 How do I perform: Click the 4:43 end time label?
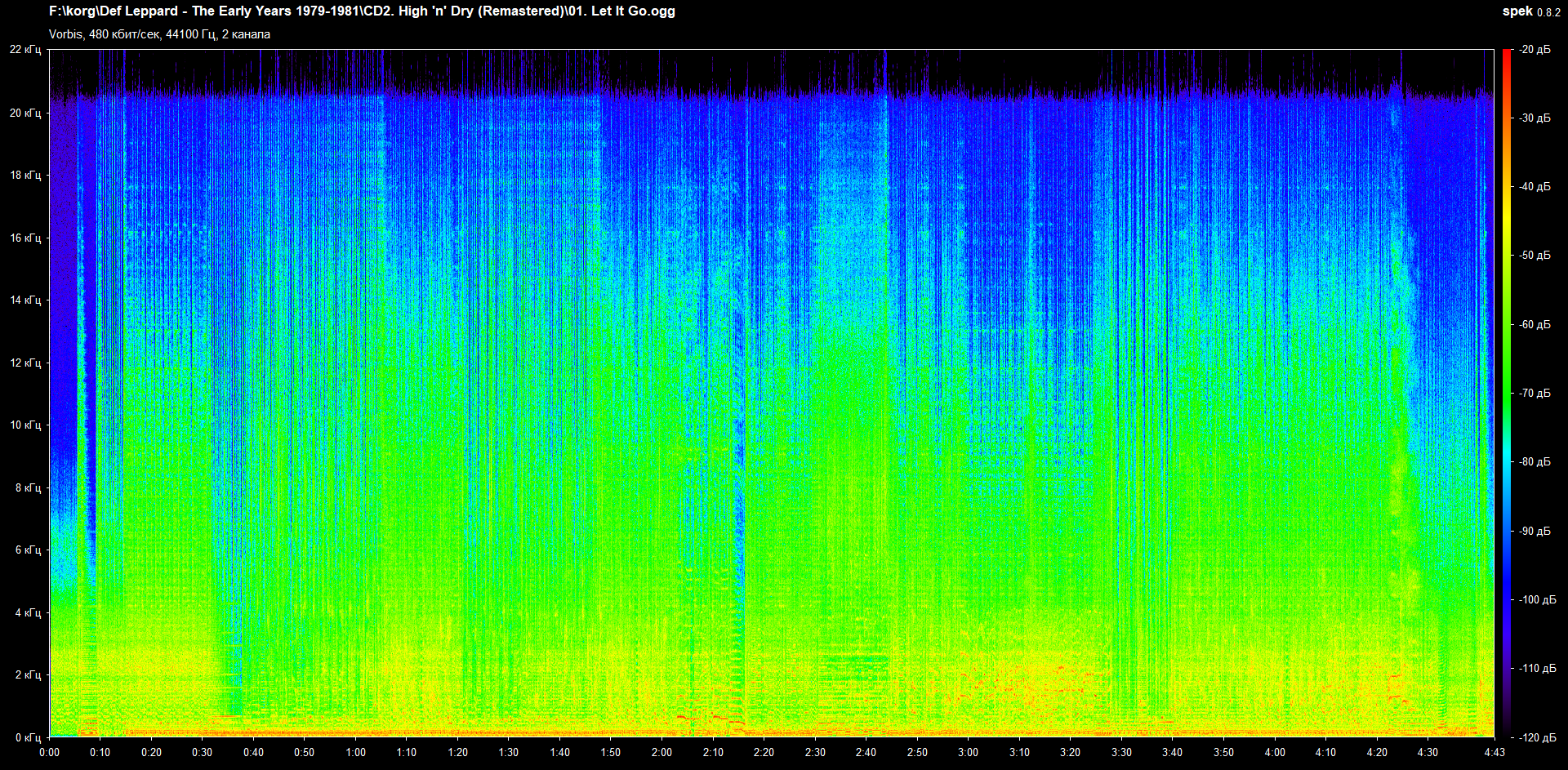point(1494,752)
